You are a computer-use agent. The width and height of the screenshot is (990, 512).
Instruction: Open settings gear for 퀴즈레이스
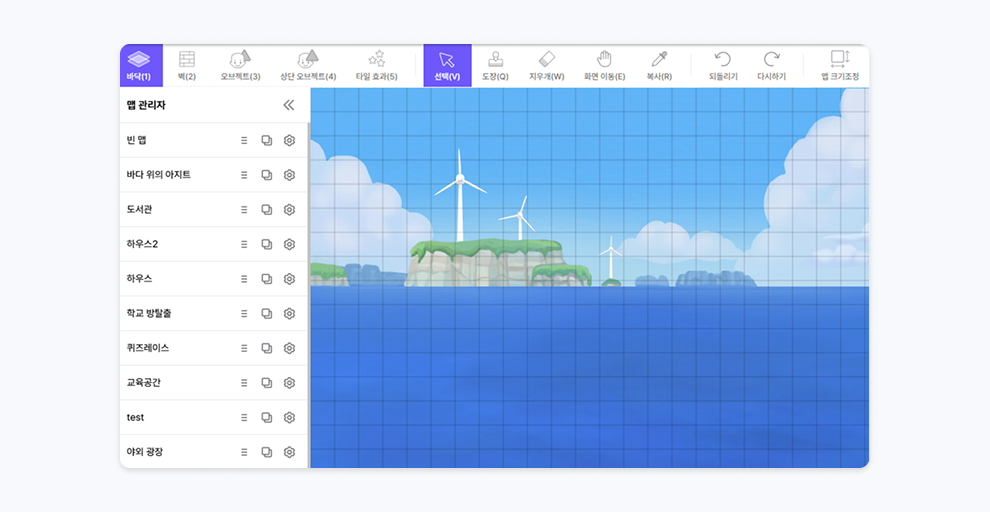(289, 348)
